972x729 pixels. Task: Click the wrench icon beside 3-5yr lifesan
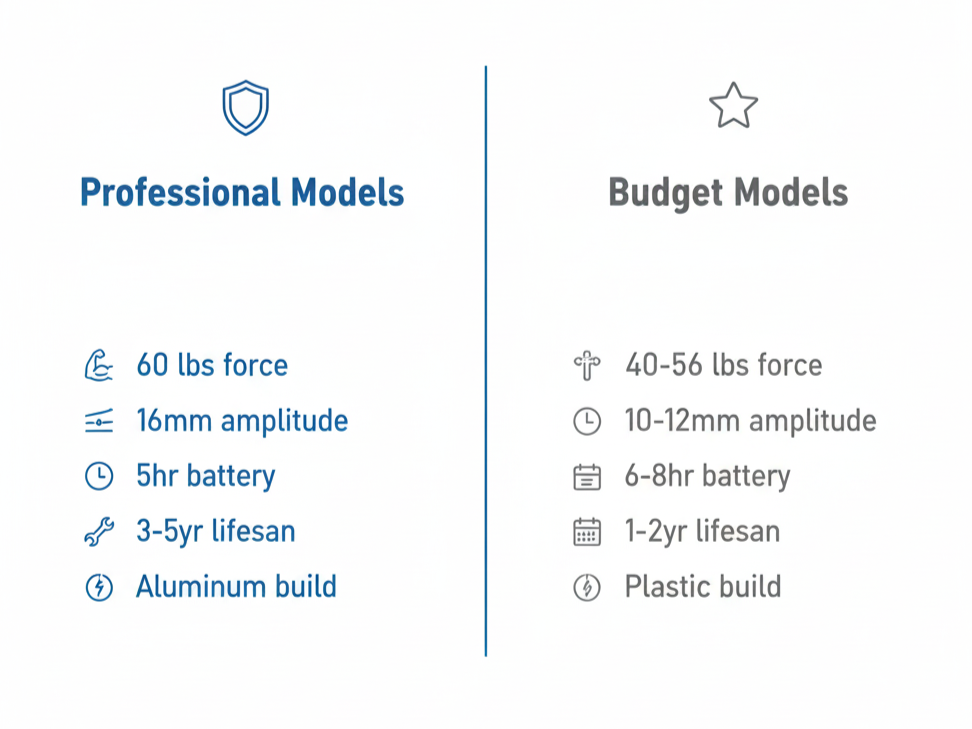98,532
